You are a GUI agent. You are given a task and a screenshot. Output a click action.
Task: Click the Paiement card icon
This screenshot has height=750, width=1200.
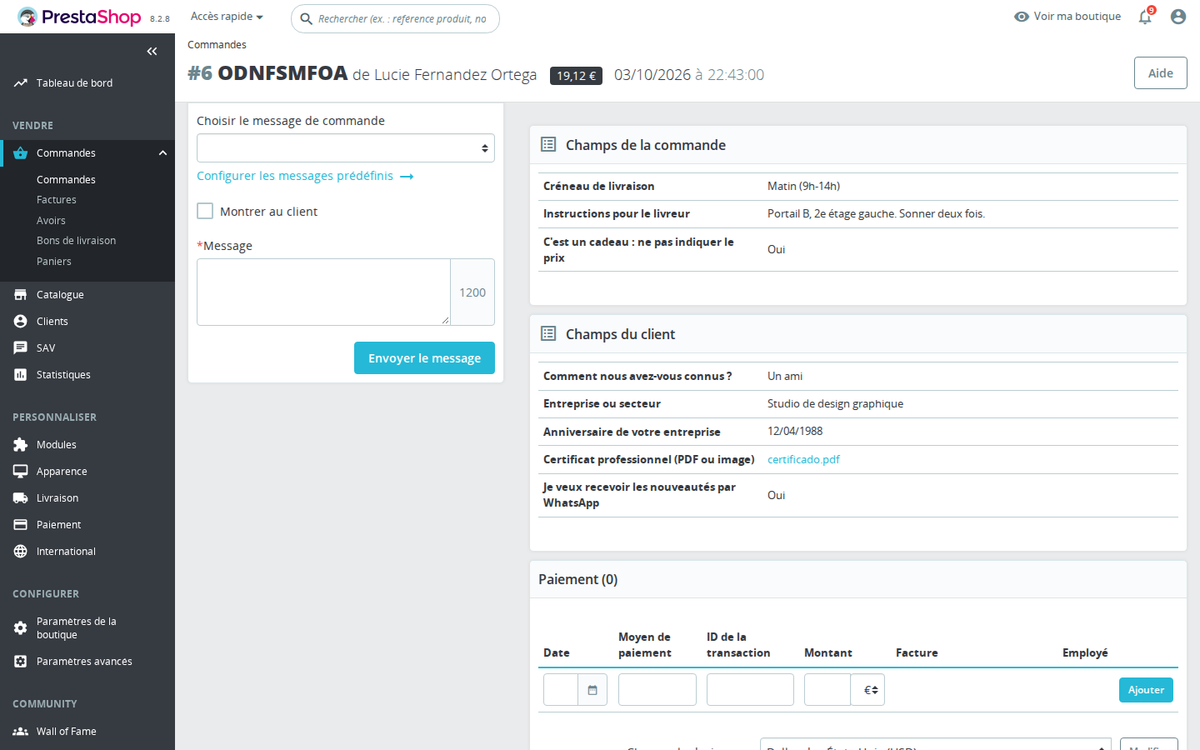[x=20, y=525]
